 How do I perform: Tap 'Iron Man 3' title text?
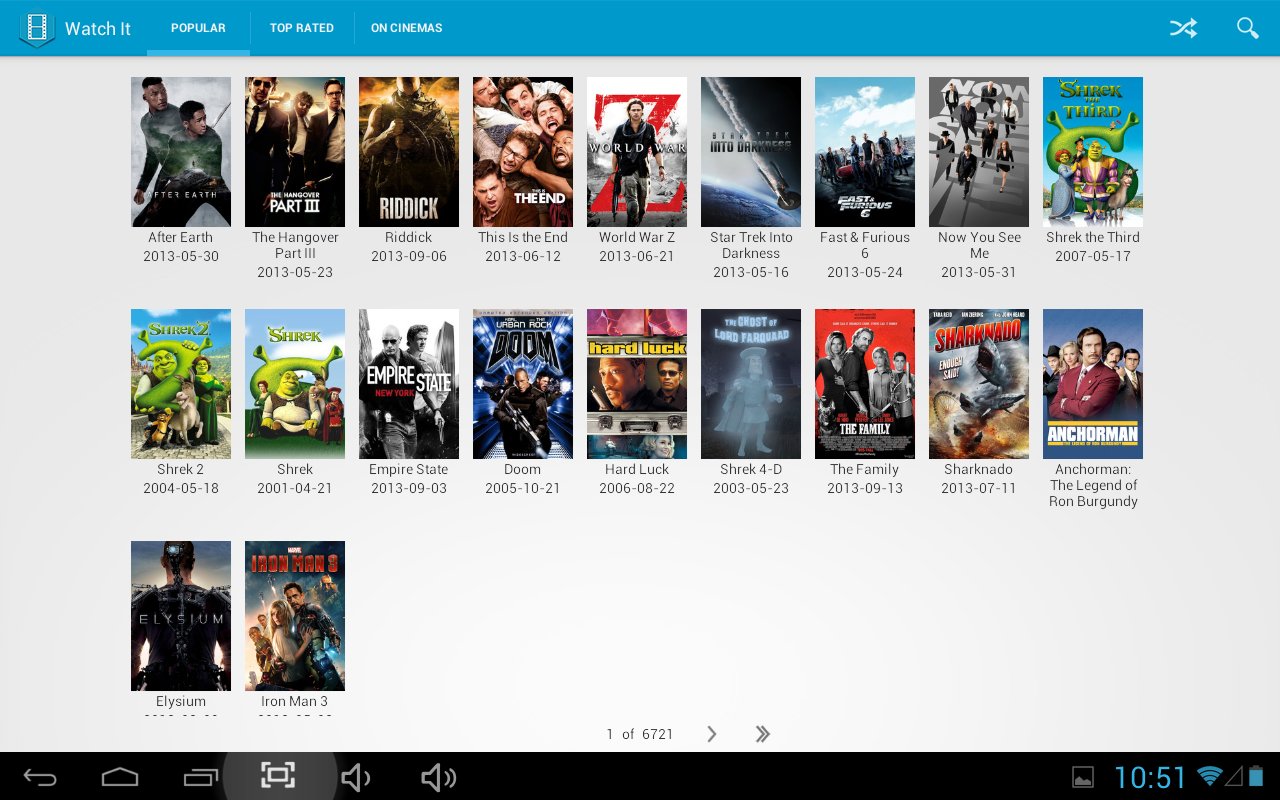[x=295, y=701]
